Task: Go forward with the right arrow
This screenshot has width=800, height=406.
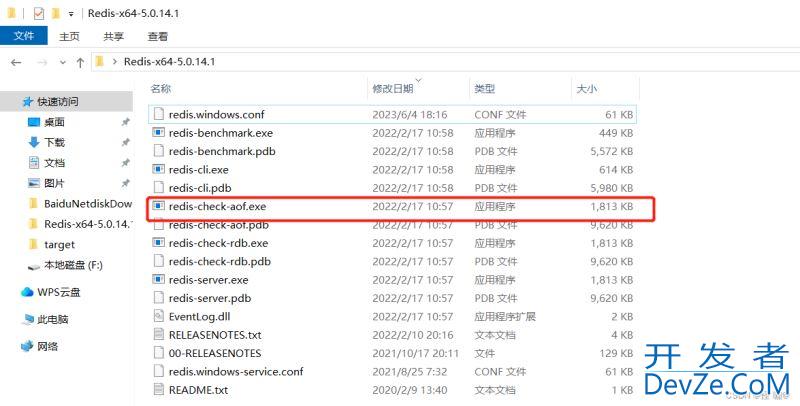Action: (42, 62)
